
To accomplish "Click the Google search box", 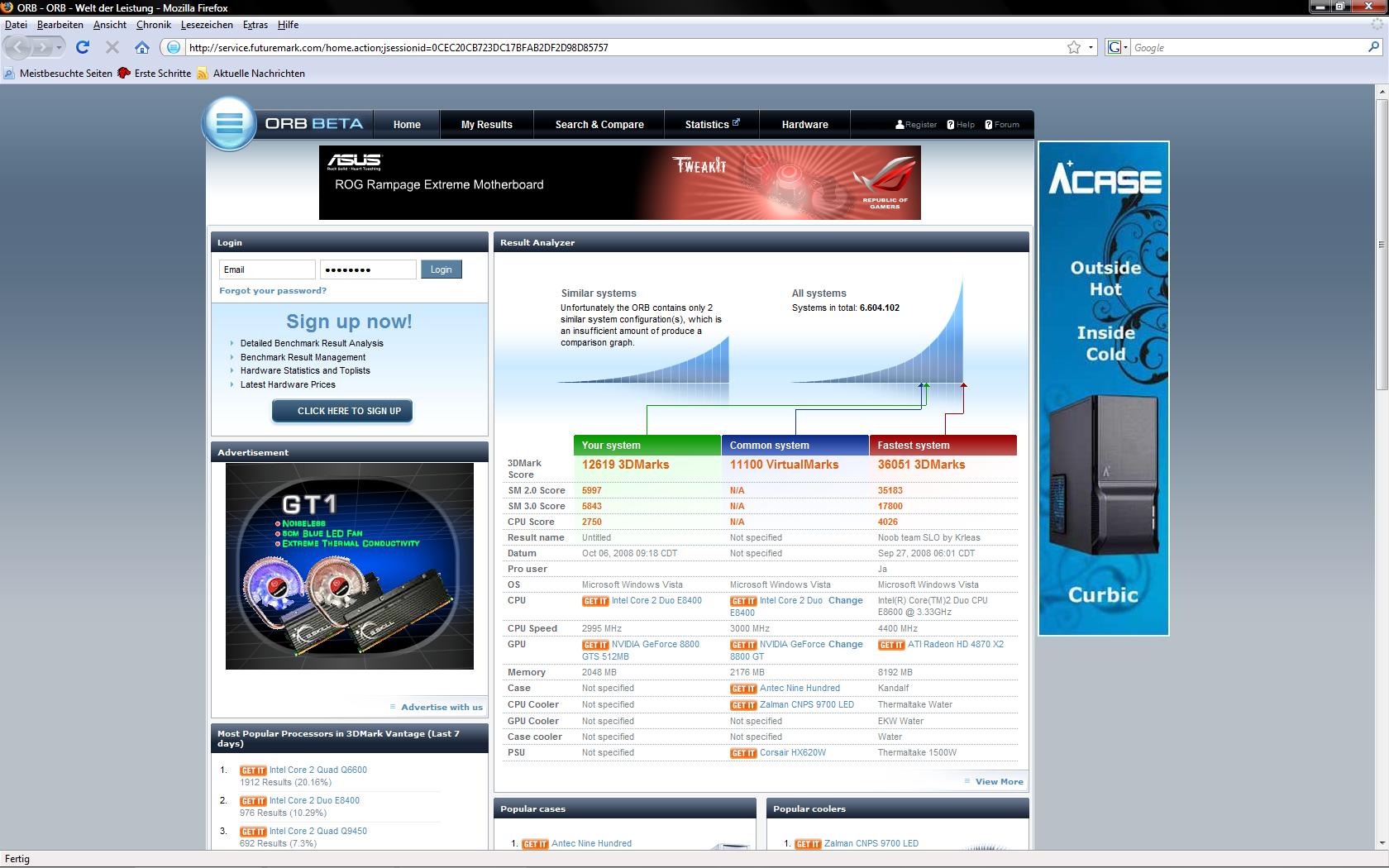I will click(1248, 47).
